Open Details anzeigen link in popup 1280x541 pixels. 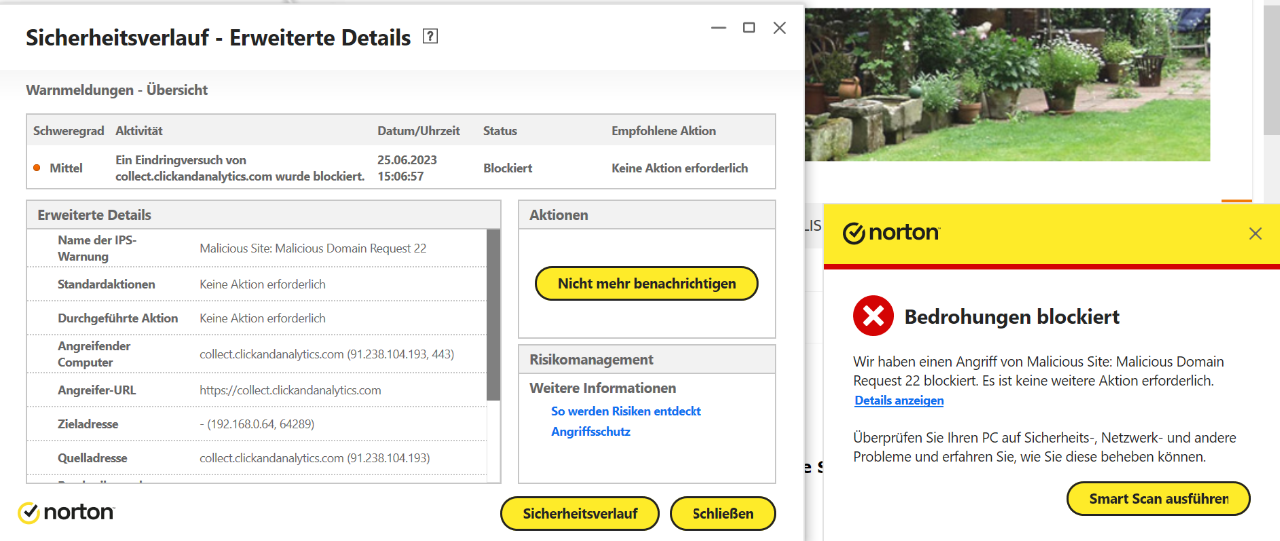click(899, 400)
